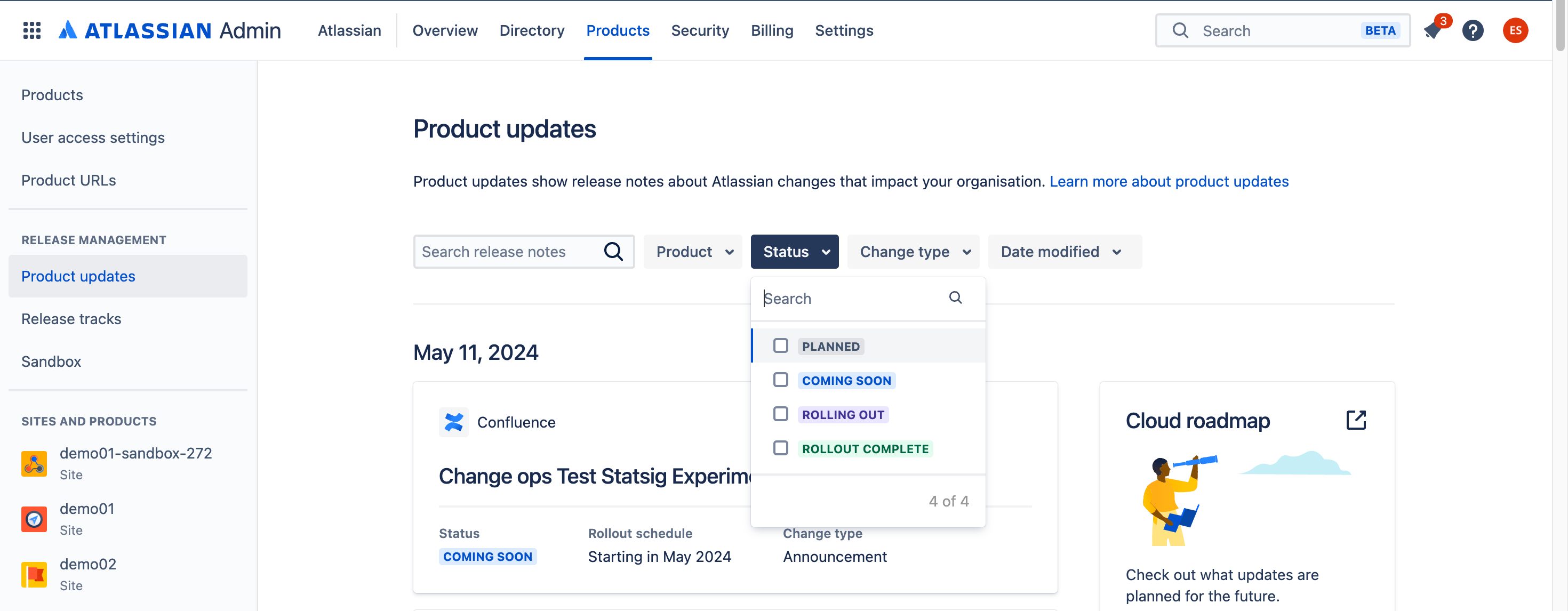
Task: Open the app switcher grid icon
Action: pos(31,30)
